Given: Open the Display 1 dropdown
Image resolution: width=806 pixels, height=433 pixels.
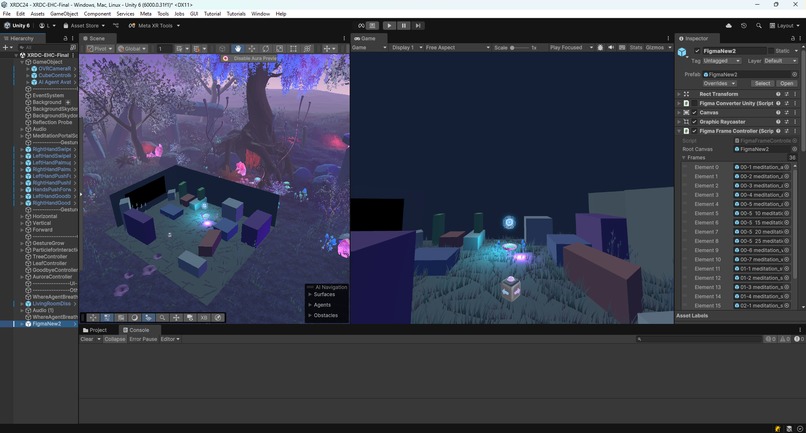Looking at the screenshot, I should 406,47.
